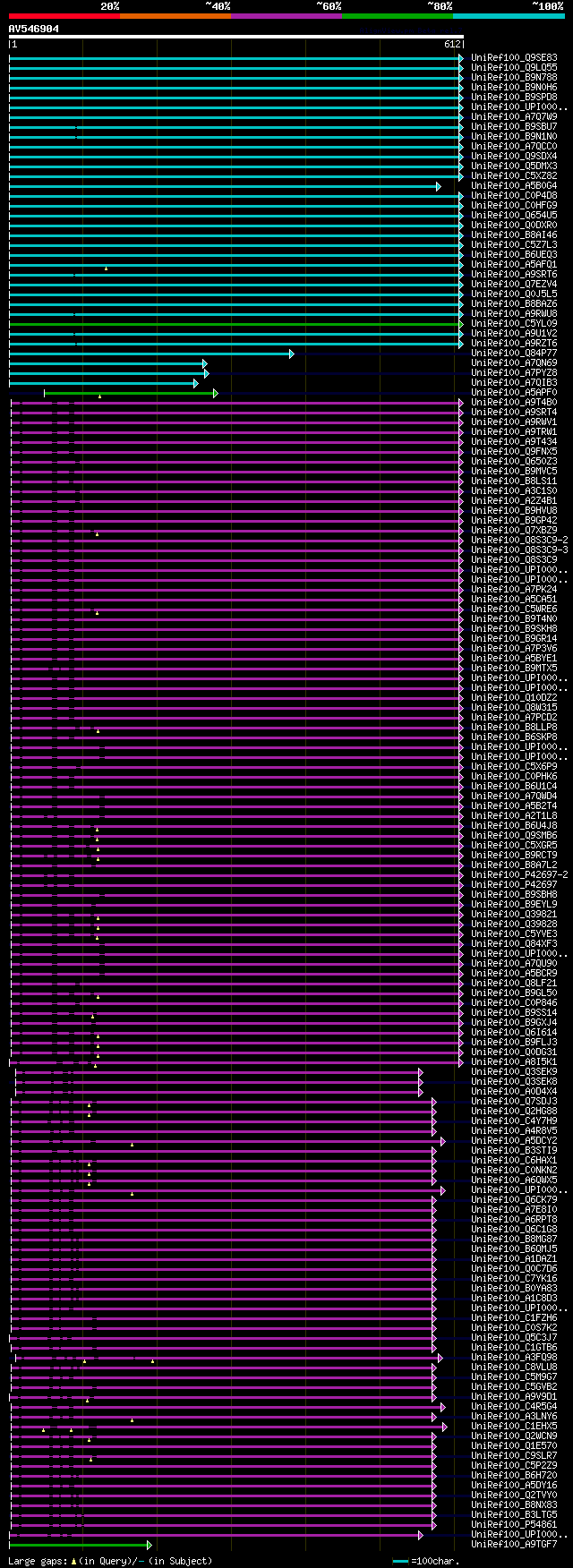573x1568 pixels.
Task: Select the UniRef100_A9TGF7 label
Action: coord(514,1544)
